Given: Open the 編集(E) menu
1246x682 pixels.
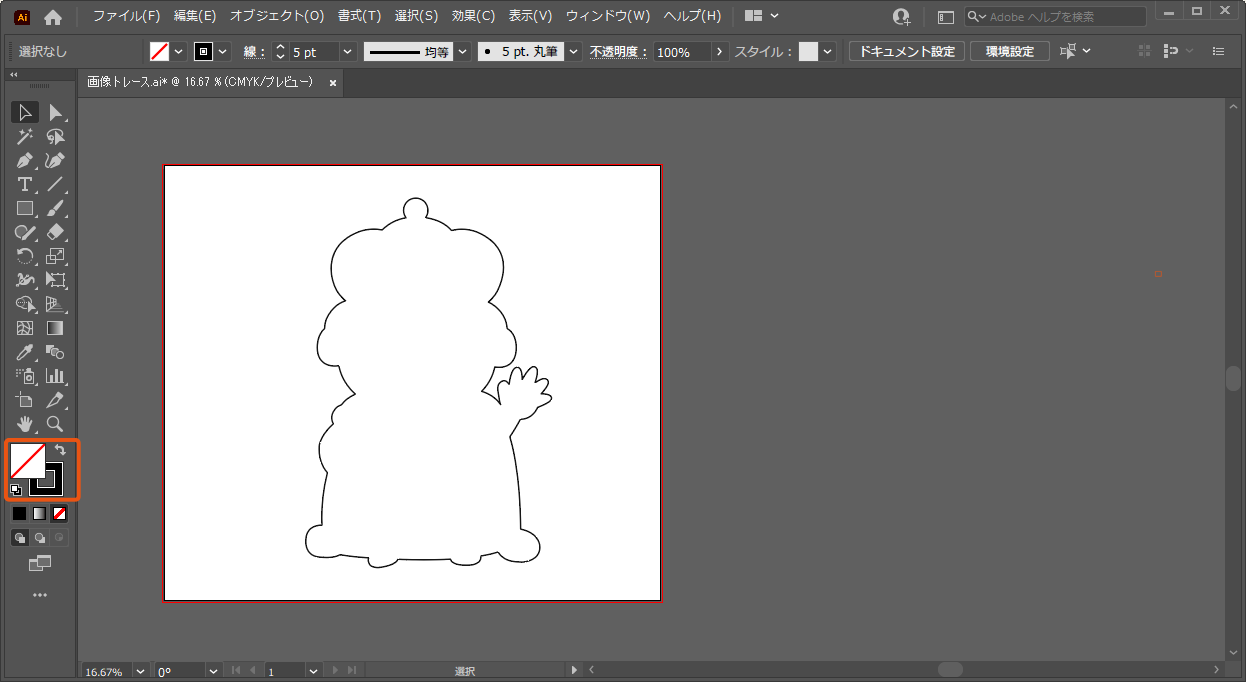Looking at the screenshot, I should (195, 16).
